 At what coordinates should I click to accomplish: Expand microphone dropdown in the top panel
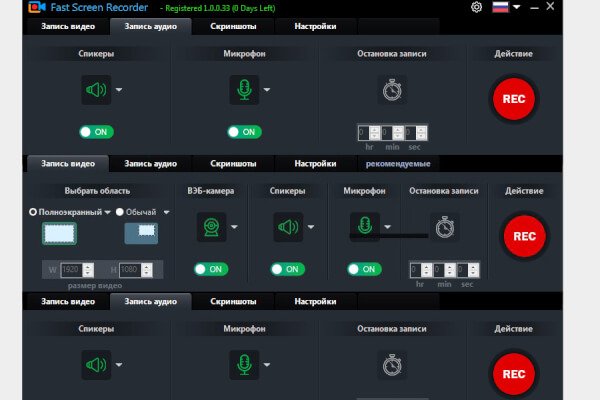(267, 90)
